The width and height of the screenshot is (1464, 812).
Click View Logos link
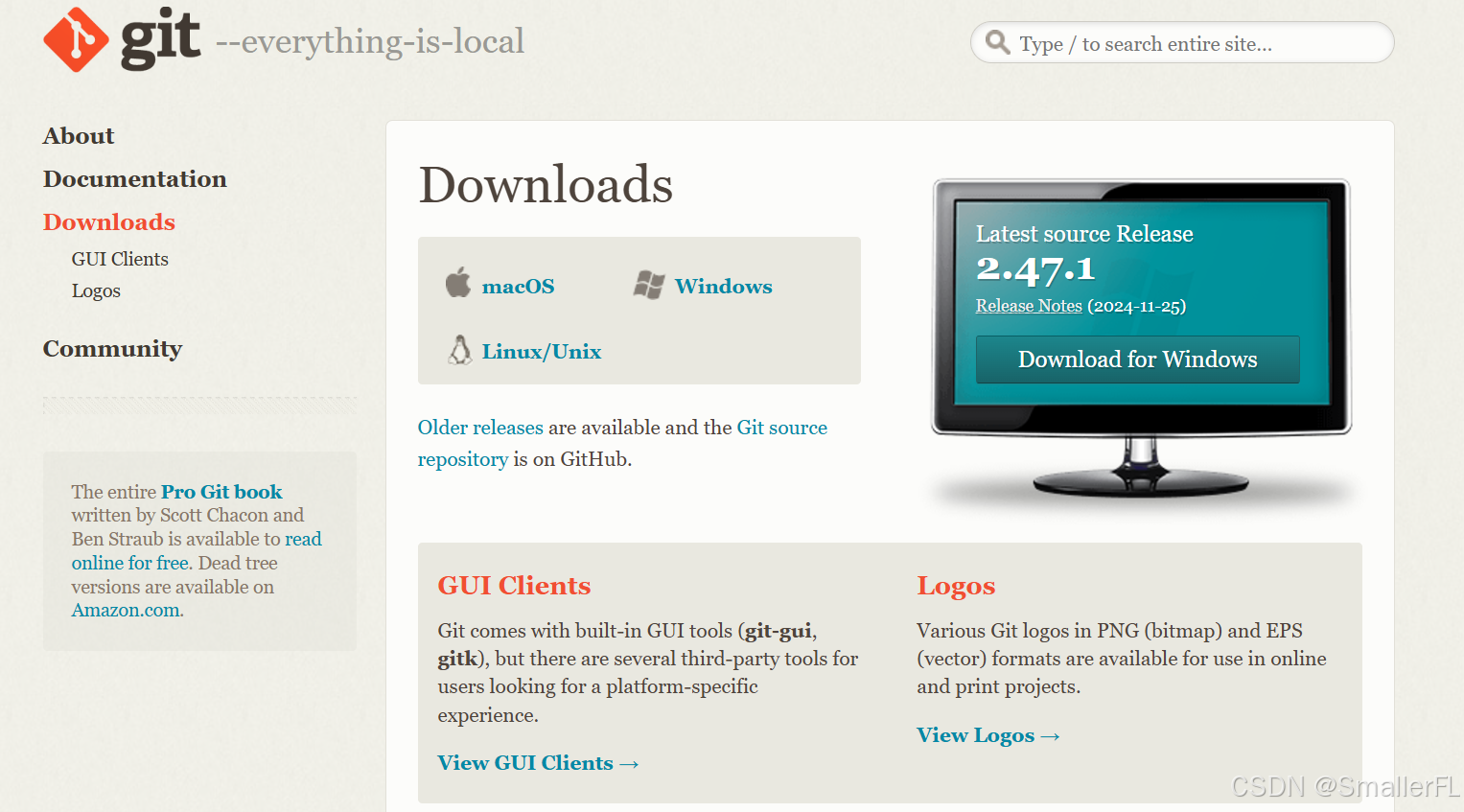pos(988,735)
